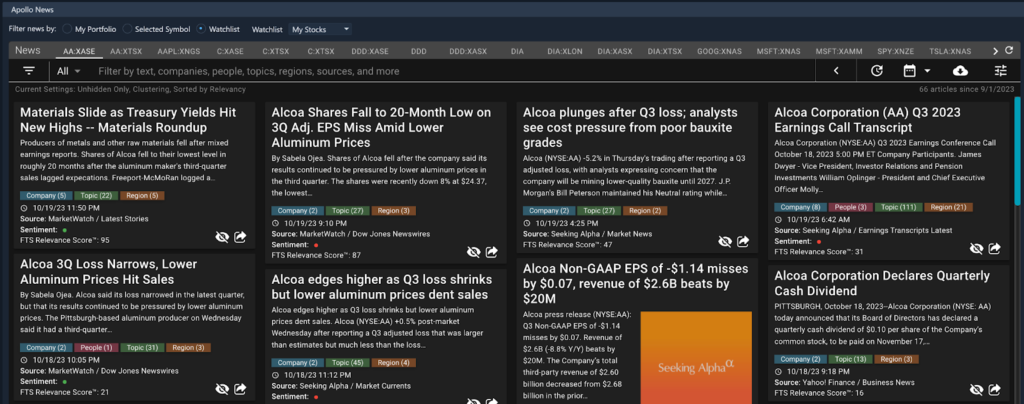Hide the Alcoa 3Q Loss Narrows article

(222, 389)
